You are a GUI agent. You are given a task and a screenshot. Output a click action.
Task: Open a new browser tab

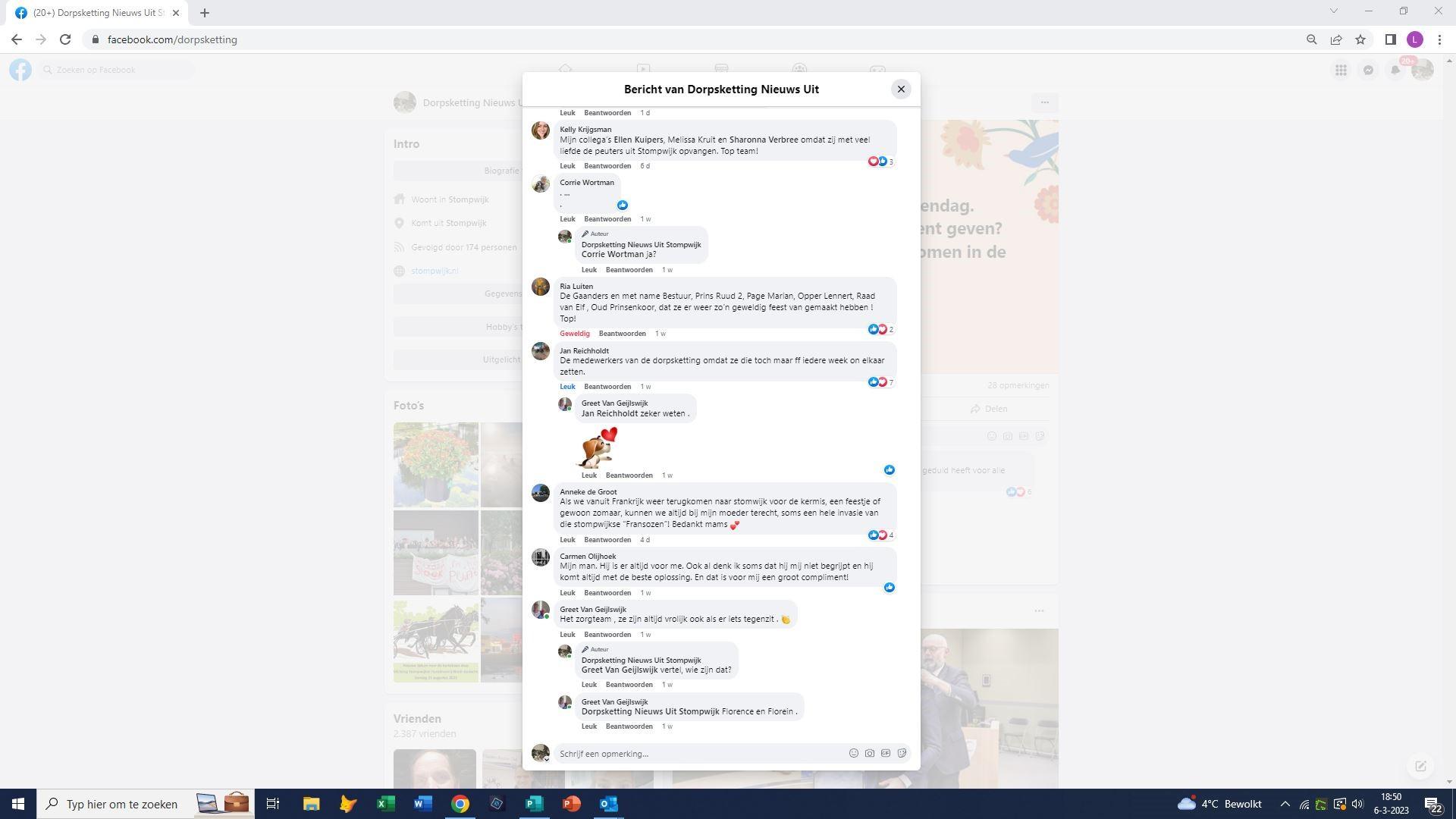tap(205, 13)
